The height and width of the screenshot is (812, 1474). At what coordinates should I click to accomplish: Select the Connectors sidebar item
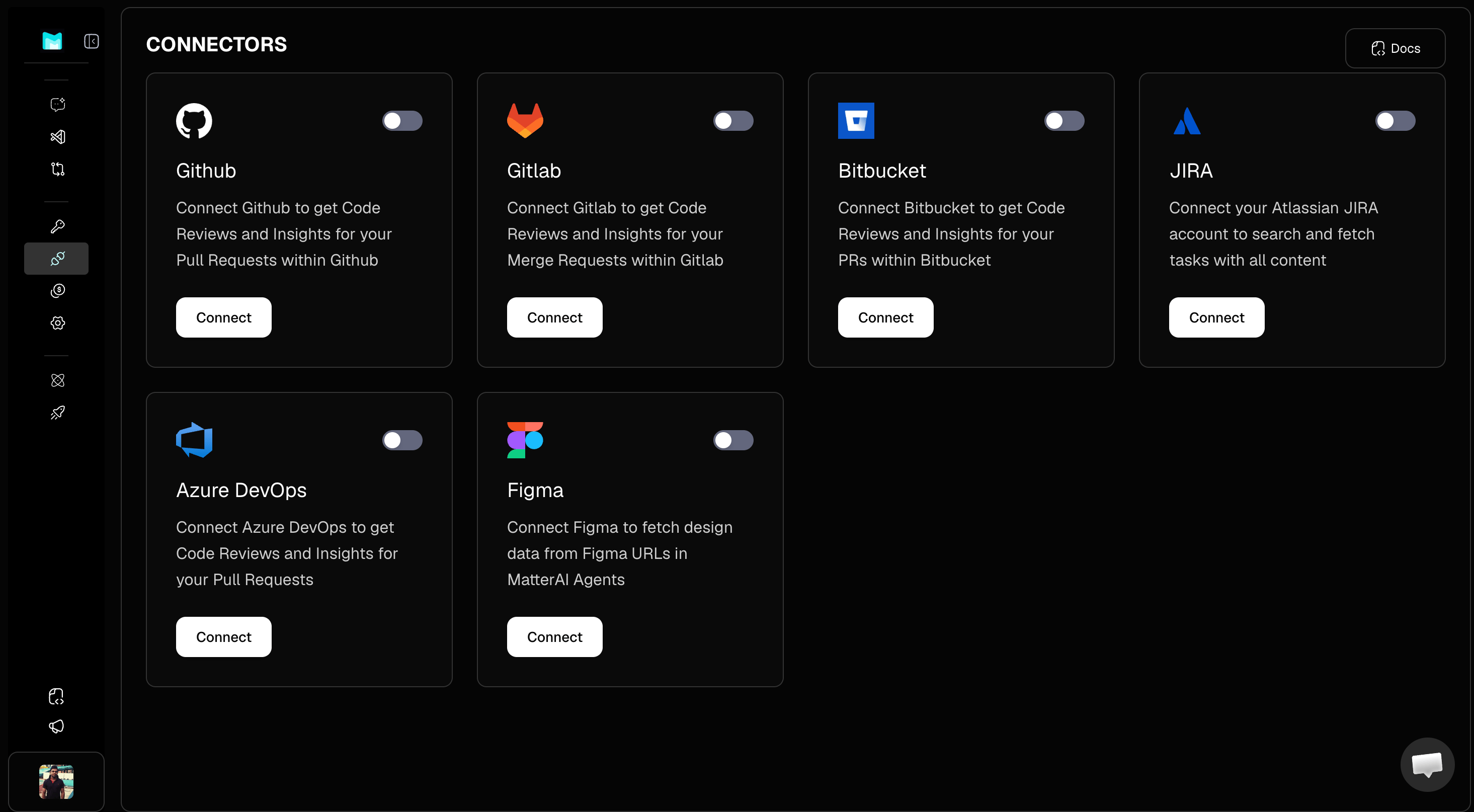tap(57, 259)
